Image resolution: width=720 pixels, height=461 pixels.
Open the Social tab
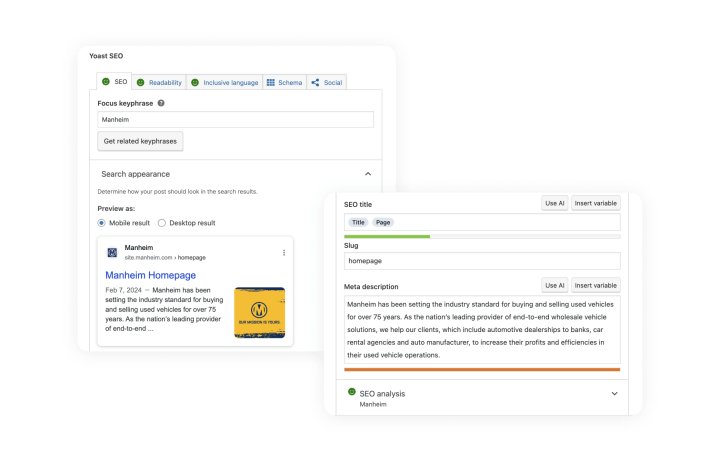click(326, 83)
